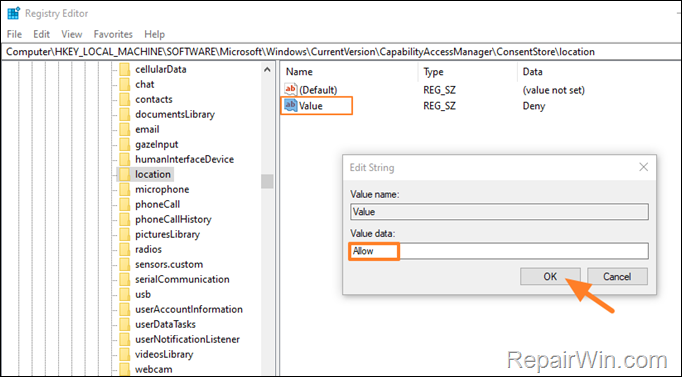Click the tree scrollbar up arrow
This screenshot has height=377, width=682.
coord(267,70)
